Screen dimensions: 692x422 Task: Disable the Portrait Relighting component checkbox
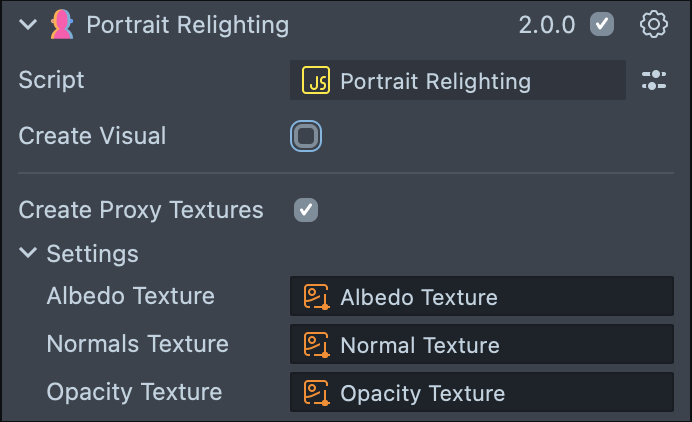point(602,25)
